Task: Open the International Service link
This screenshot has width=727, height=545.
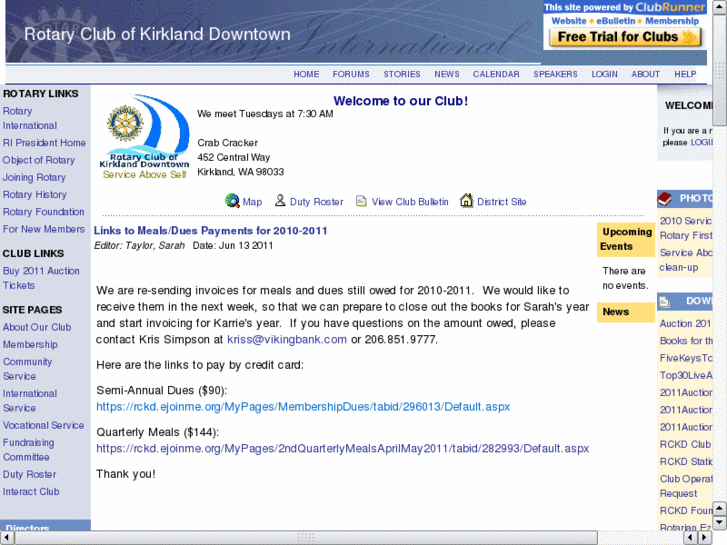Action: pos(30,401)
